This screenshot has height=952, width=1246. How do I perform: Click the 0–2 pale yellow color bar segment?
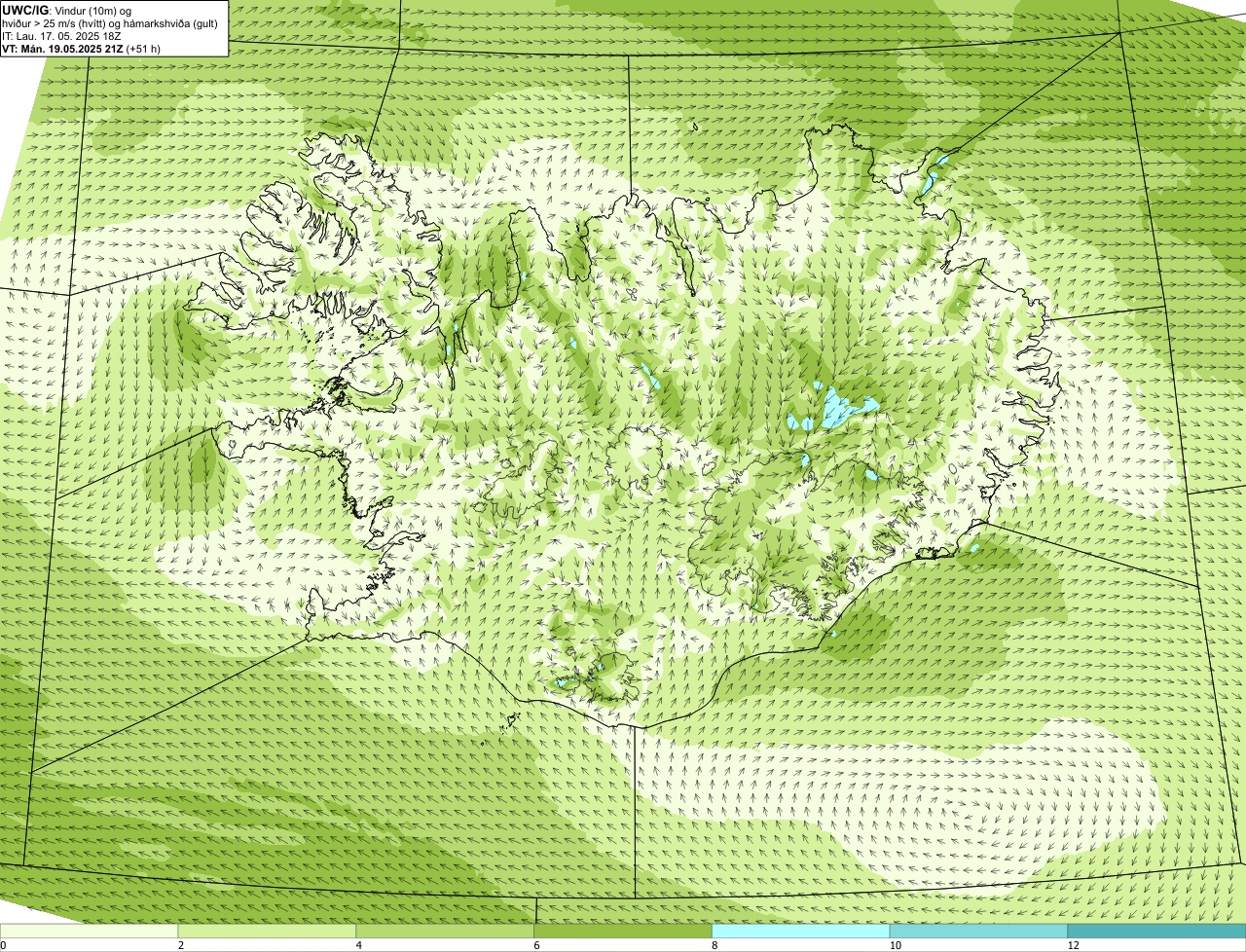click(89, 931)
